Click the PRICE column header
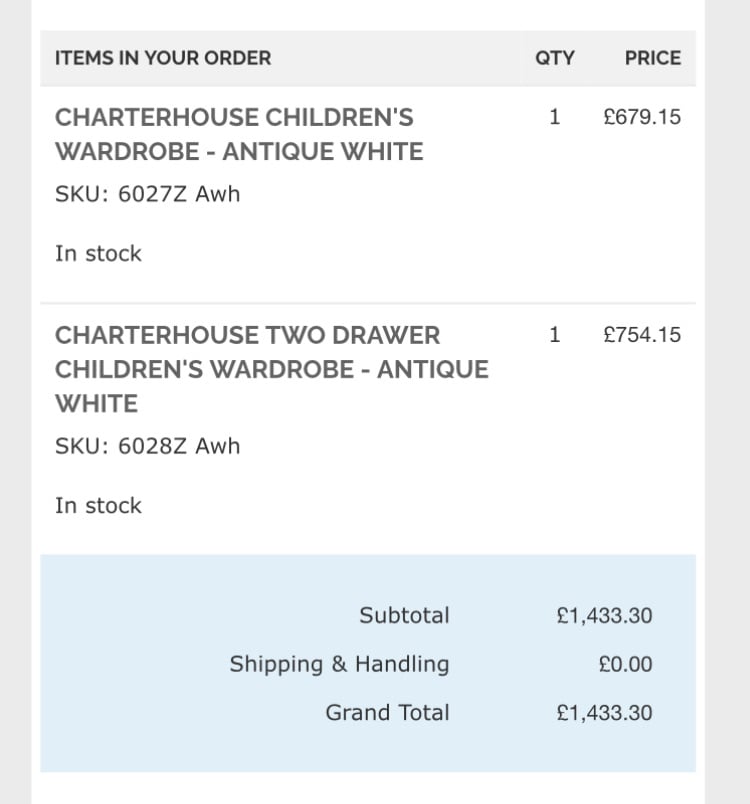 point(652,58)
